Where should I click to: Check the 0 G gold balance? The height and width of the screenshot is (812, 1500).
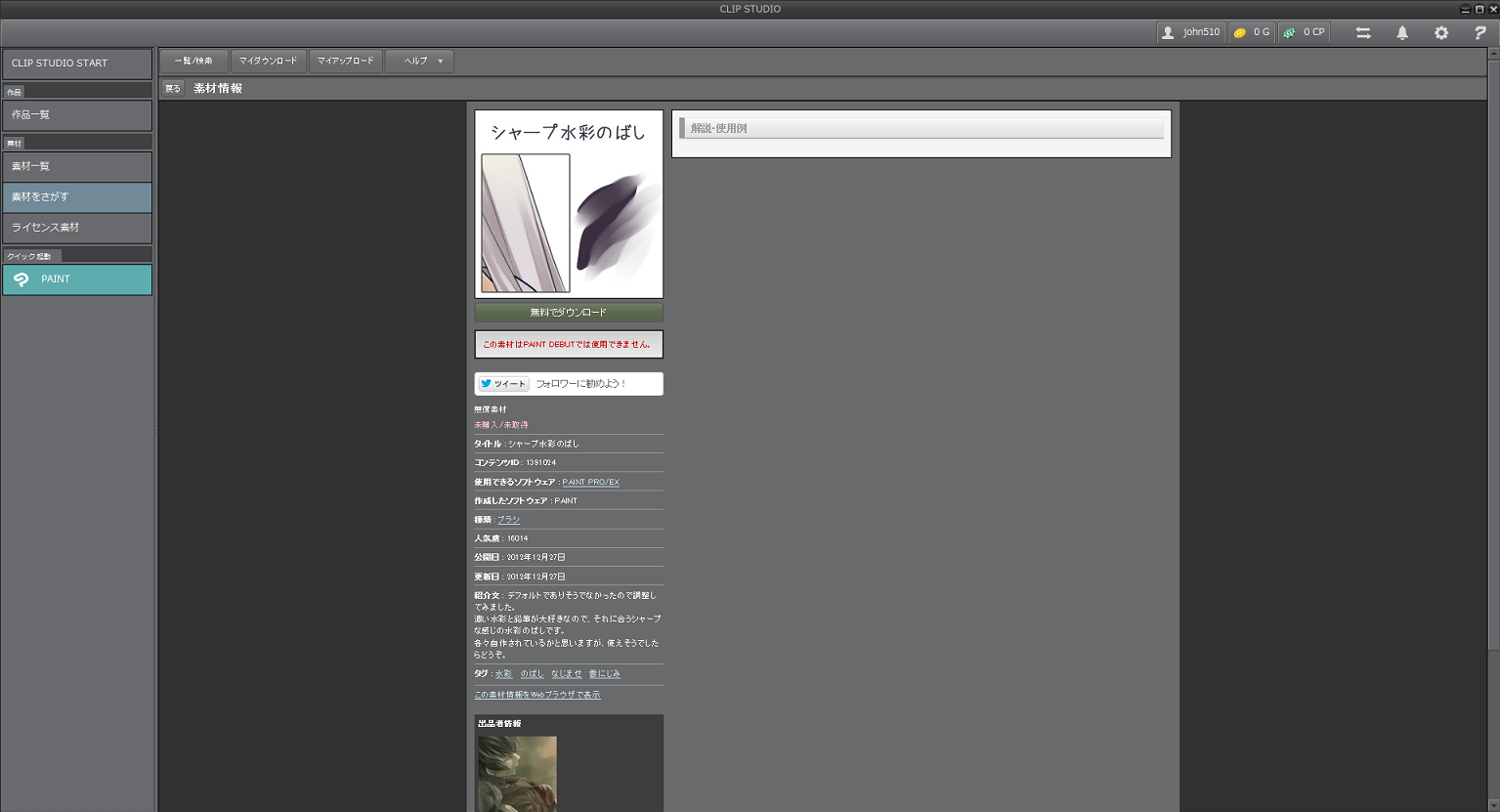[x=1252, y=32]
